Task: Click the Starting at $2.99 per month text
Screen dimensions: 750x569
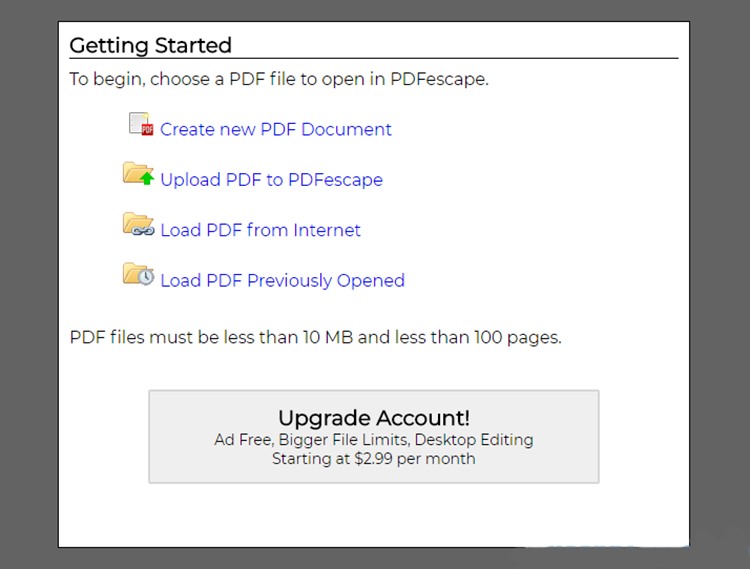Action: click(374, 459)
